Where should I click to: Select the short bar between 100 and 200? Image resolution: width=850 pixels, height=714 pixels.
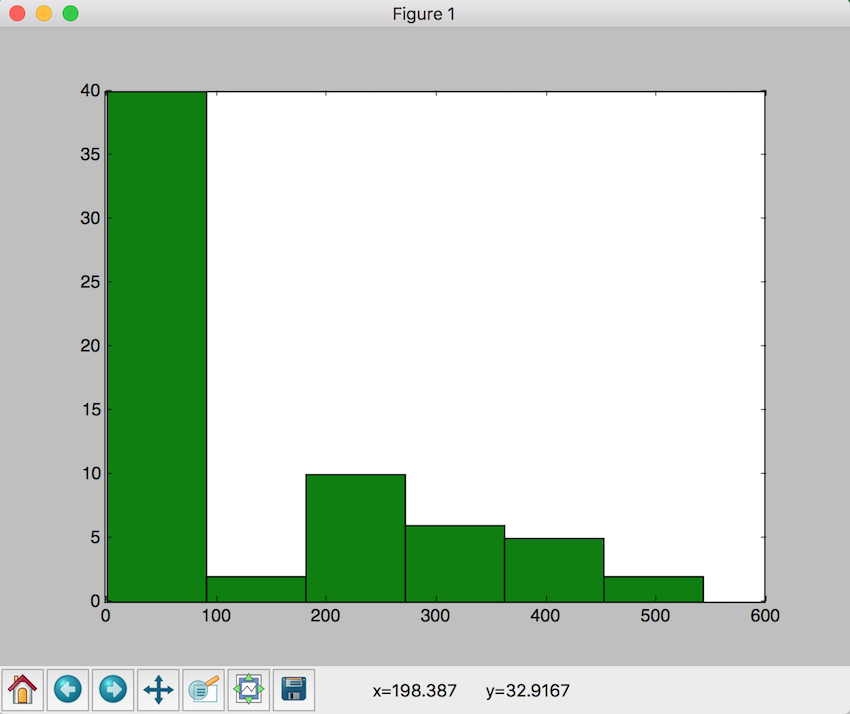[256, 589]
